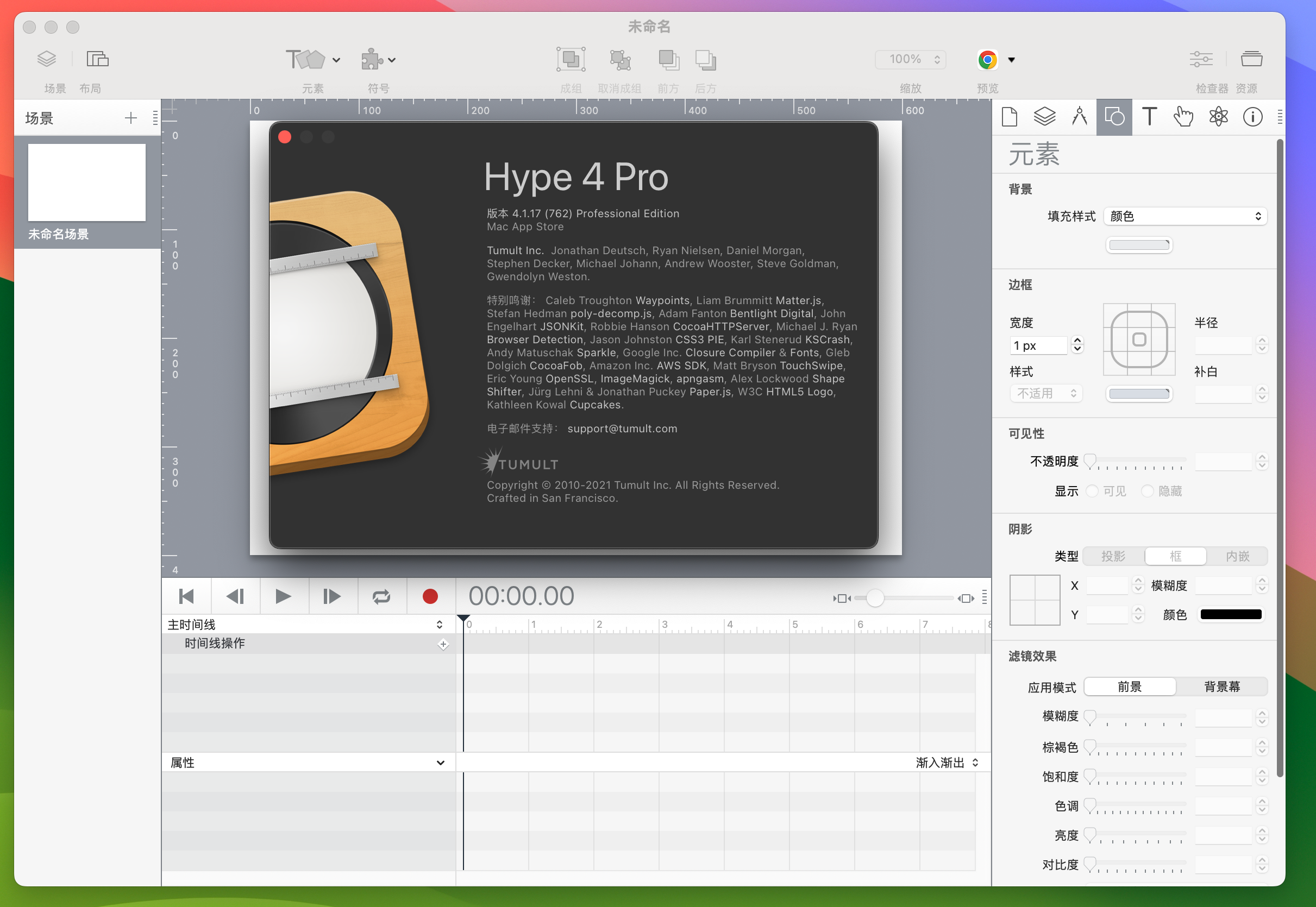Open the border 样式 dropdown
The image size is (1316, 907).
(1046, 393)
